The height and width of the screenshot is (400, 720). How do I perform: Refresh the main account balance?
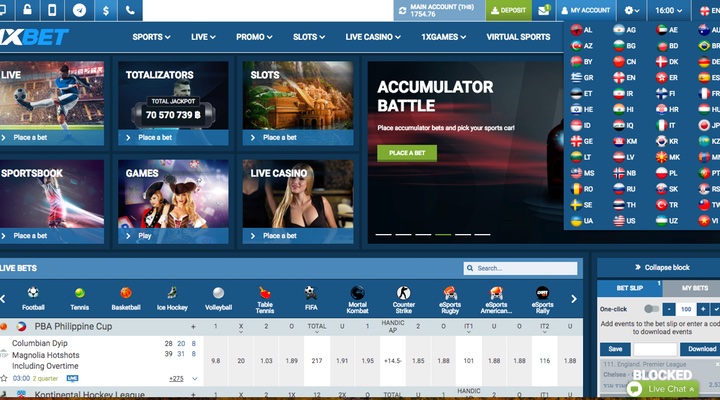tap(403, 11)
